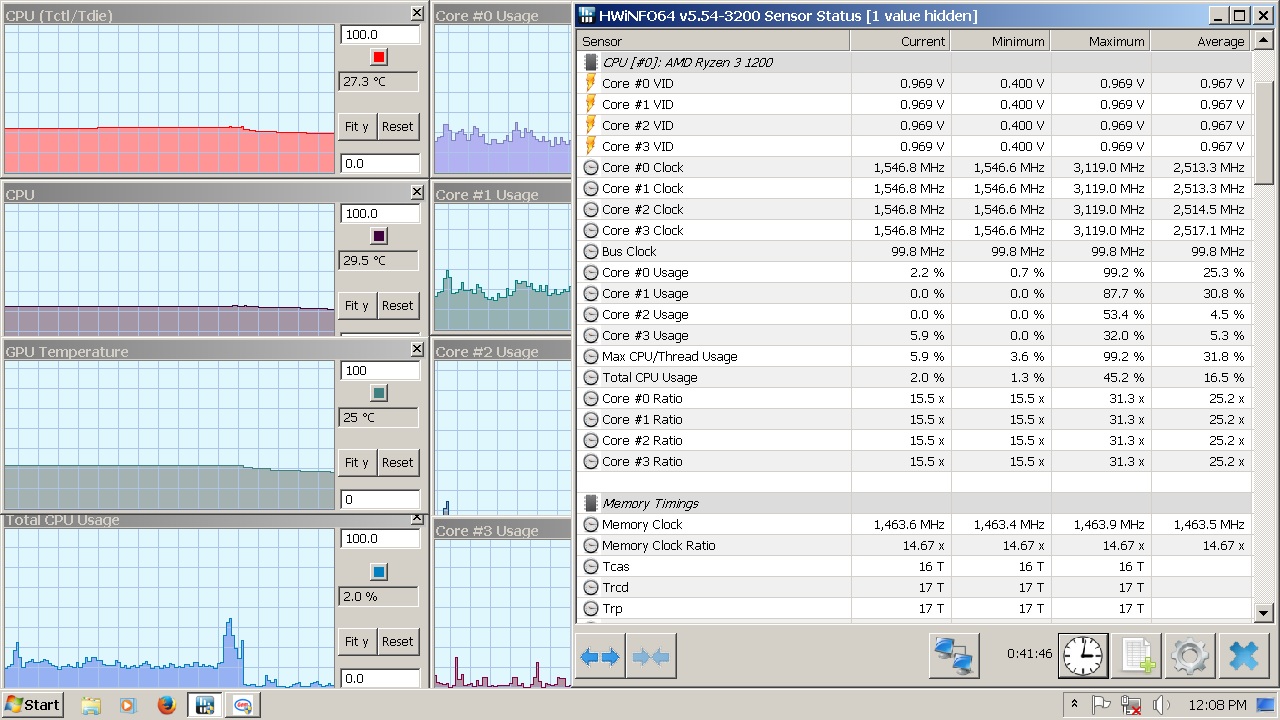Click the blue color swatch in Total CPU Usage graph

click(379, 572)
